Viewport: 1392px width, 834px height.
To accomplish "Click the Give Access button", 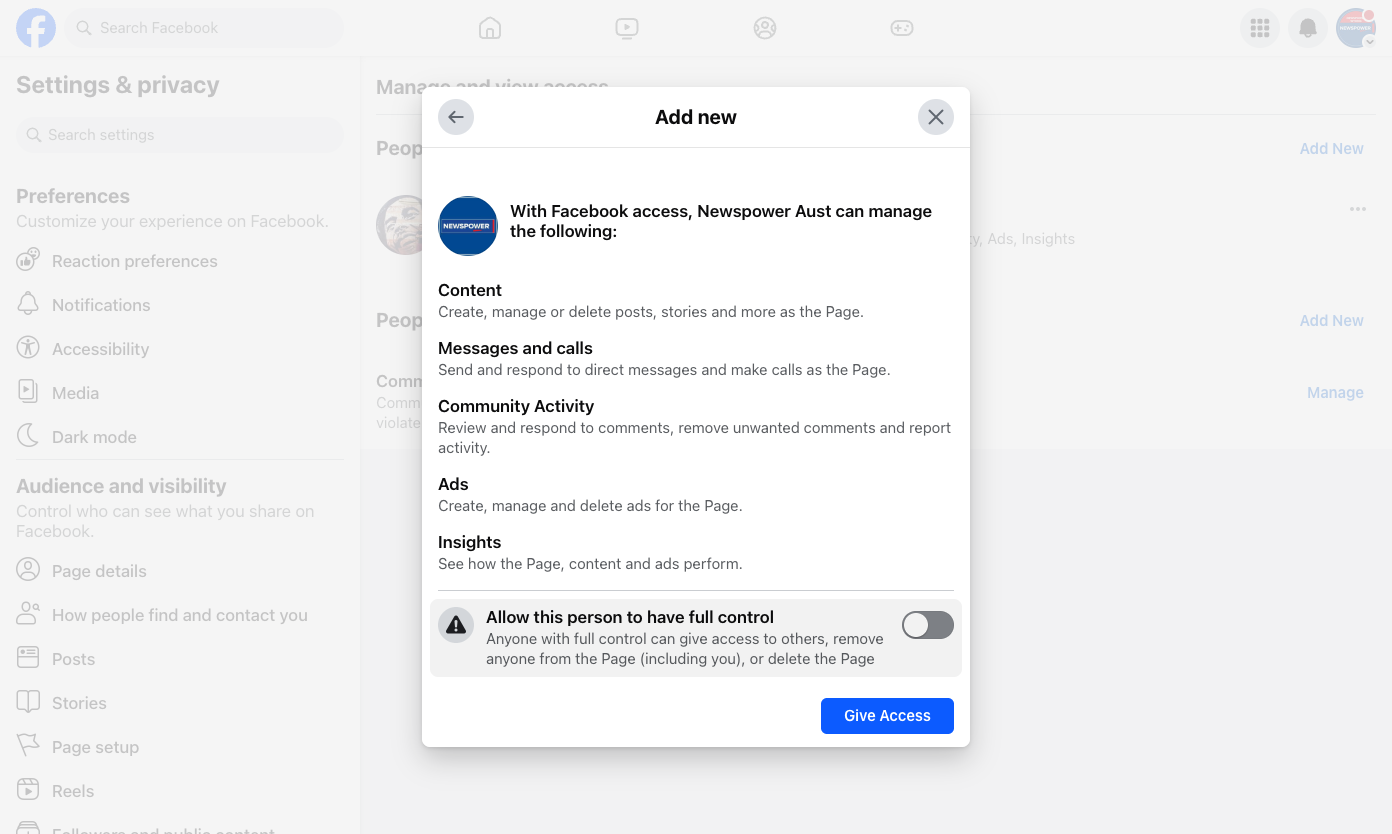I will tap(887, 716).
